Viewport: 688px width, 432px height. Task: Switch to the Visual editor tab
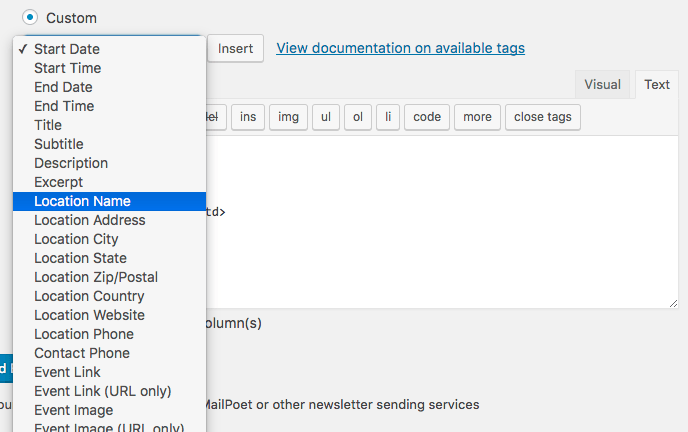[x=602, y=84]
